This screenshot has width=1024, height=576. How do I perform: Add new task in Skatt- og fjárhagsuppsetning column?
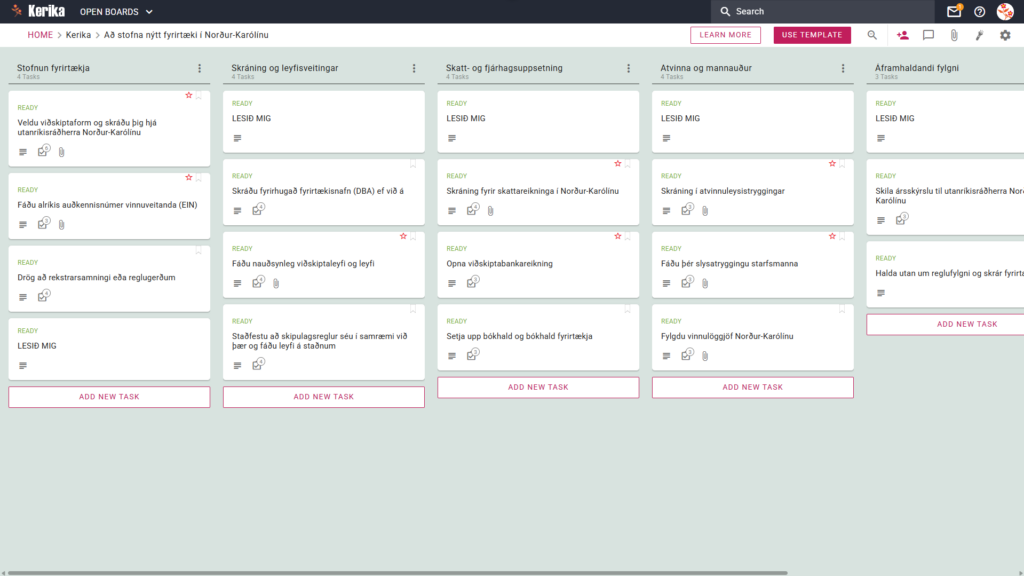click(x=538, y=387)
